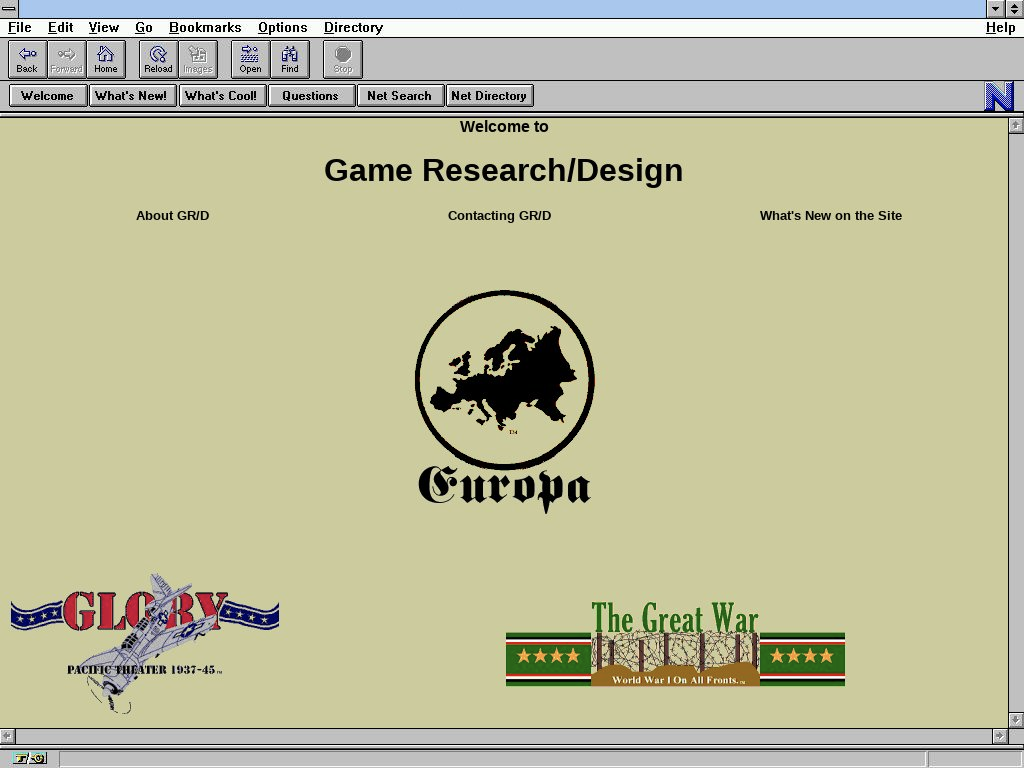Viewport: 1024px width, 768px height.
Task: Open the Options menu
Action: coord(282,28)
